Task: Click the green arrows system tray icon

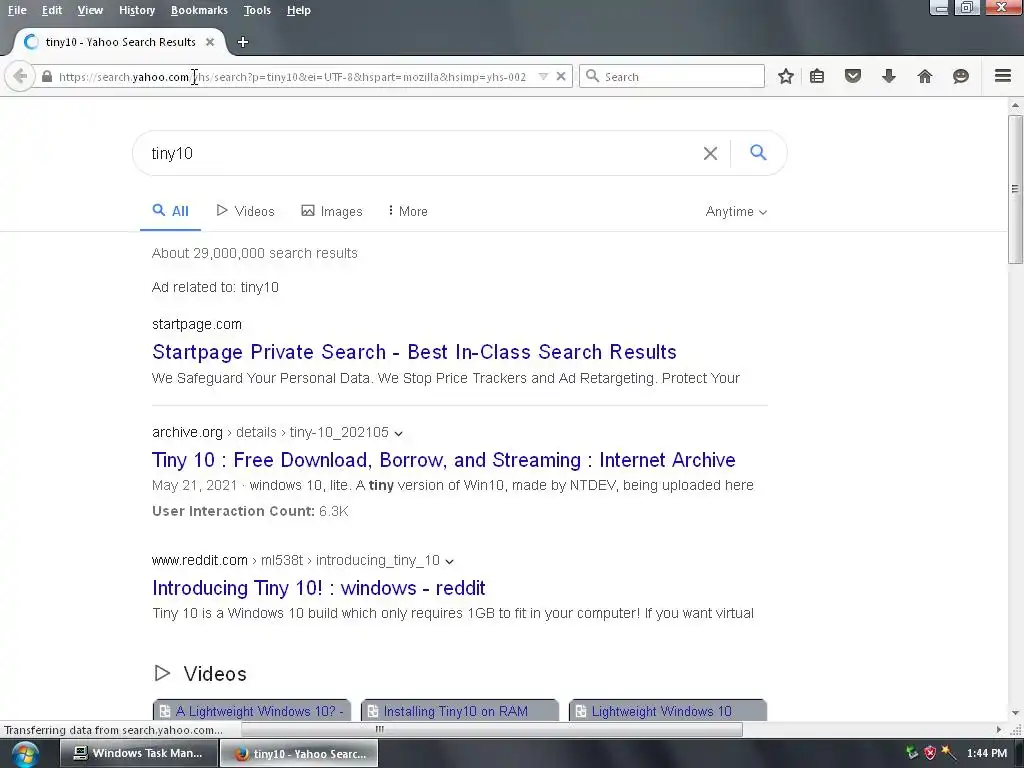Action: [x=912, y=753]
